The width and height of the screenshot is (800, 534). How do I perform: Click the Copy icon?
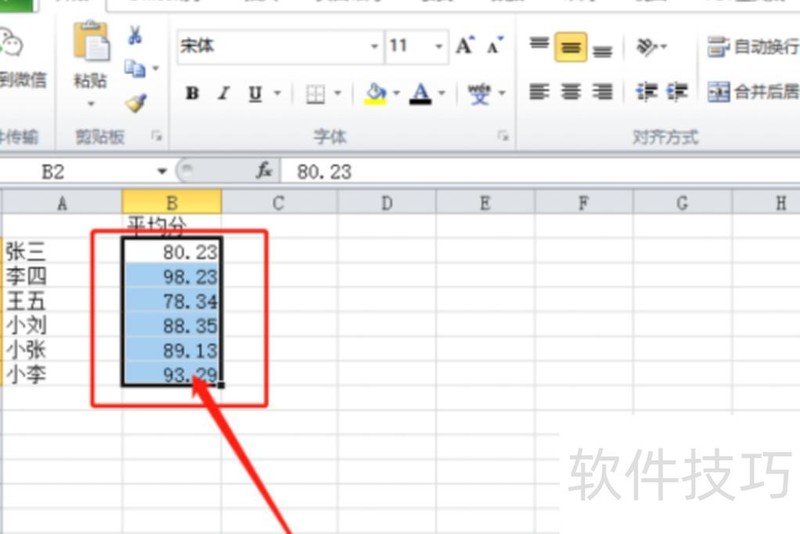(x=135, y=68)
